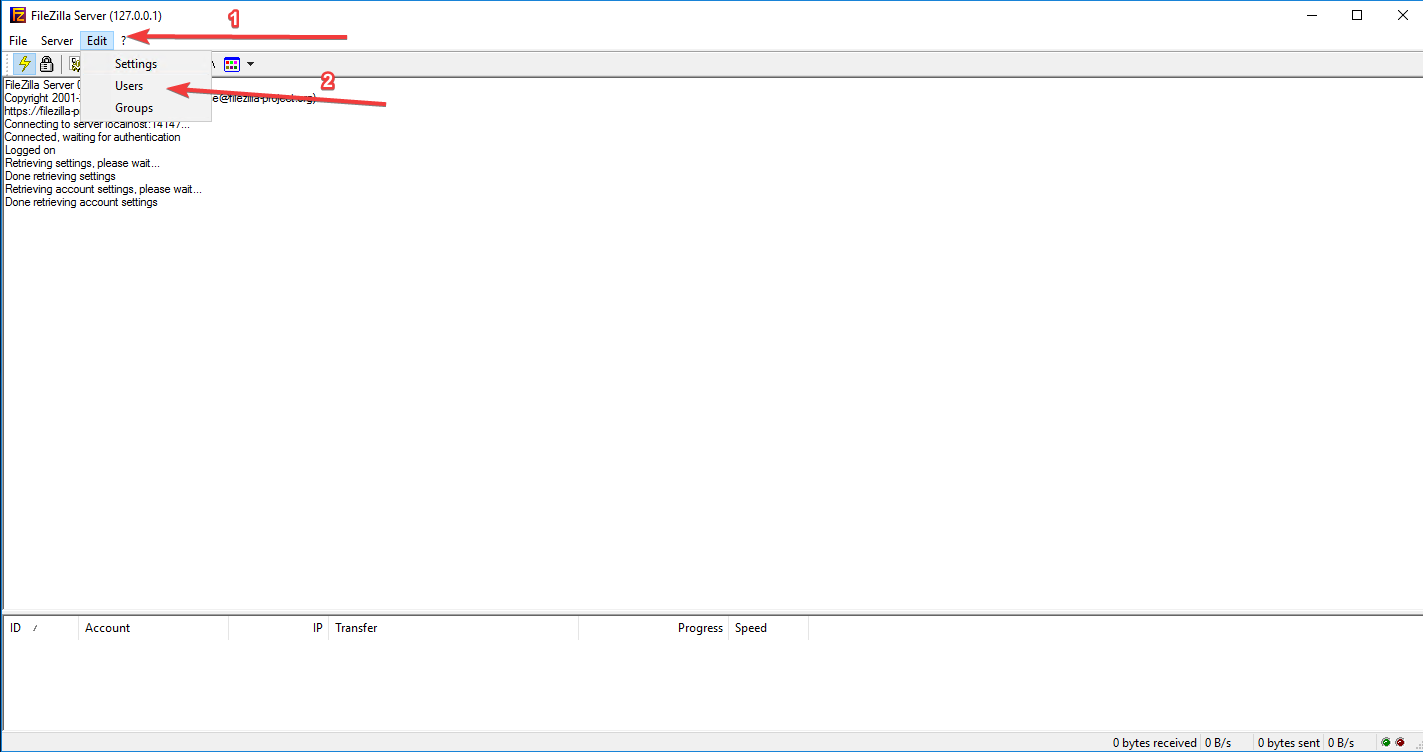Click the red status indicator light

point(1400,743)
